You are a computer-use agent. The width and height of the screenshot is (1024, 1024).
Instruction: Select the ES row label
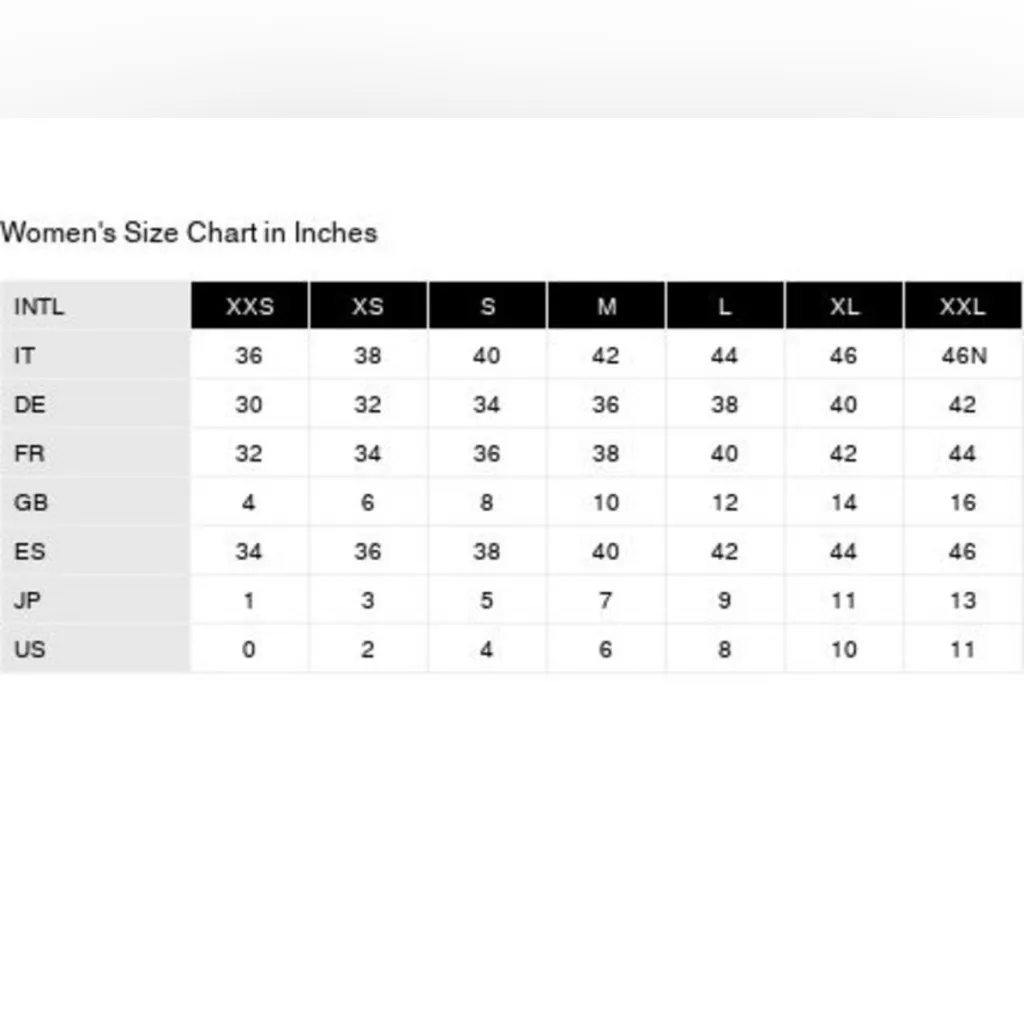[30, 552]
